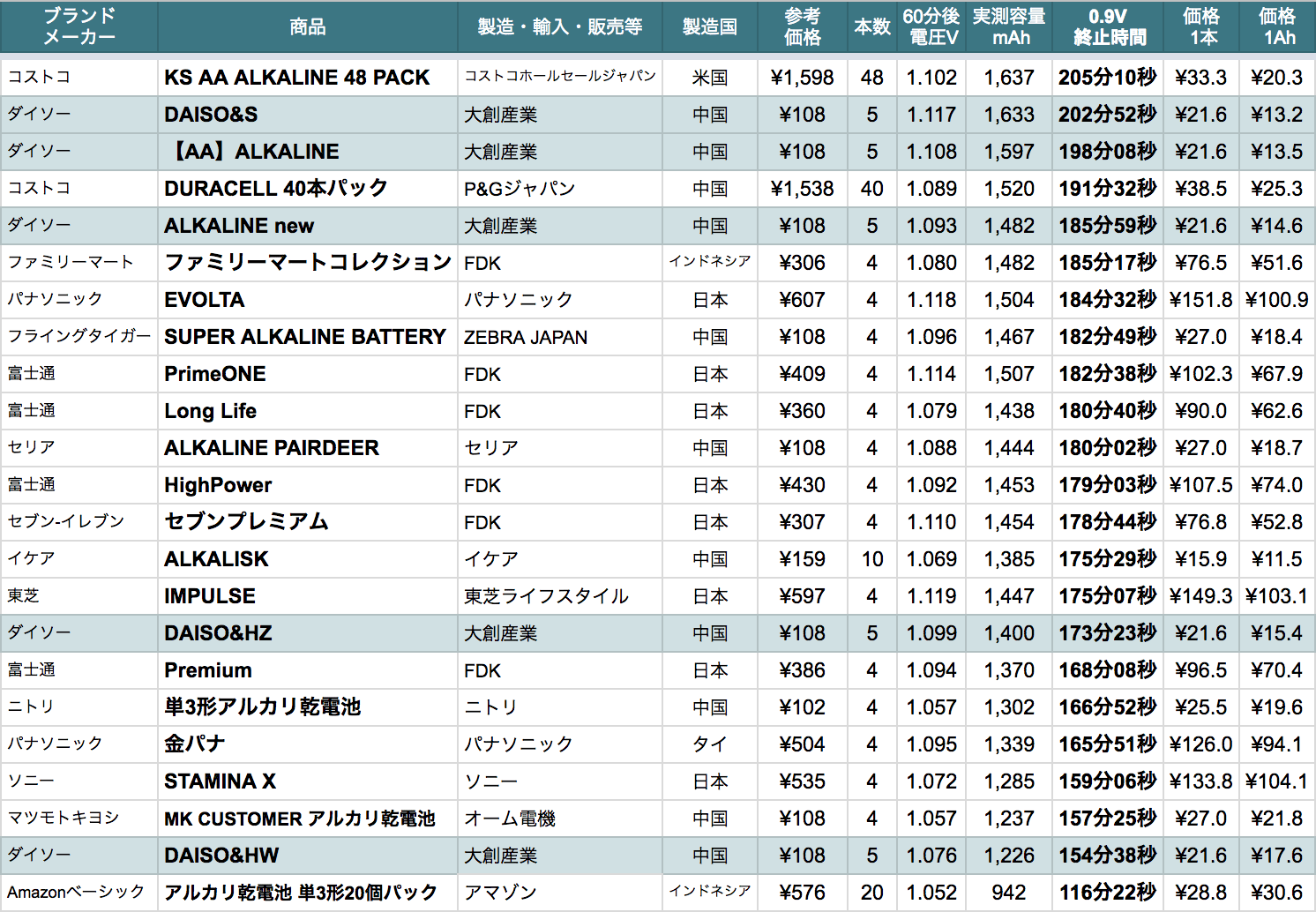
Task: Click the ¥151.8 price-per-unit cell
Action: (x=1201, y=300)
